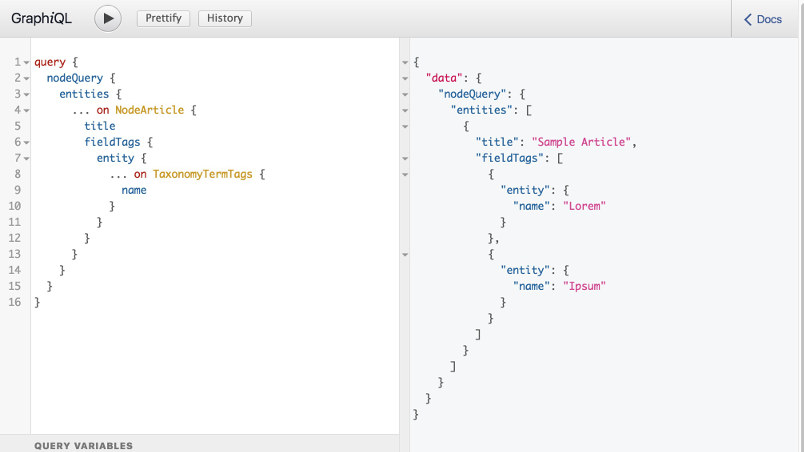Fold the first fieldTags item in results
The image size is (804, 452).
tap(405, 174)
